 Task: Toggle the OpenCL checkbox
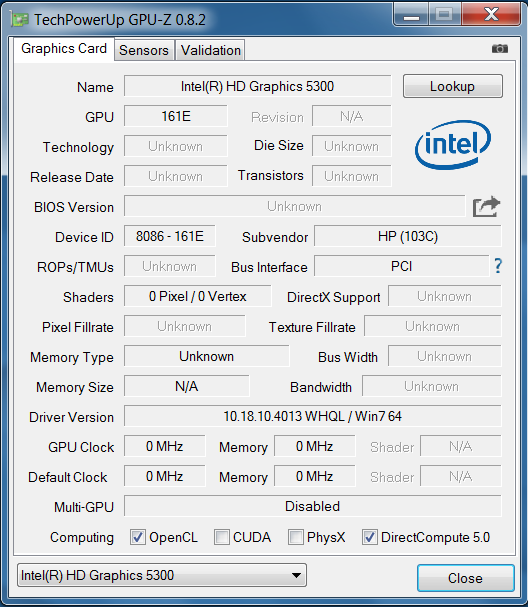point(137,537)
